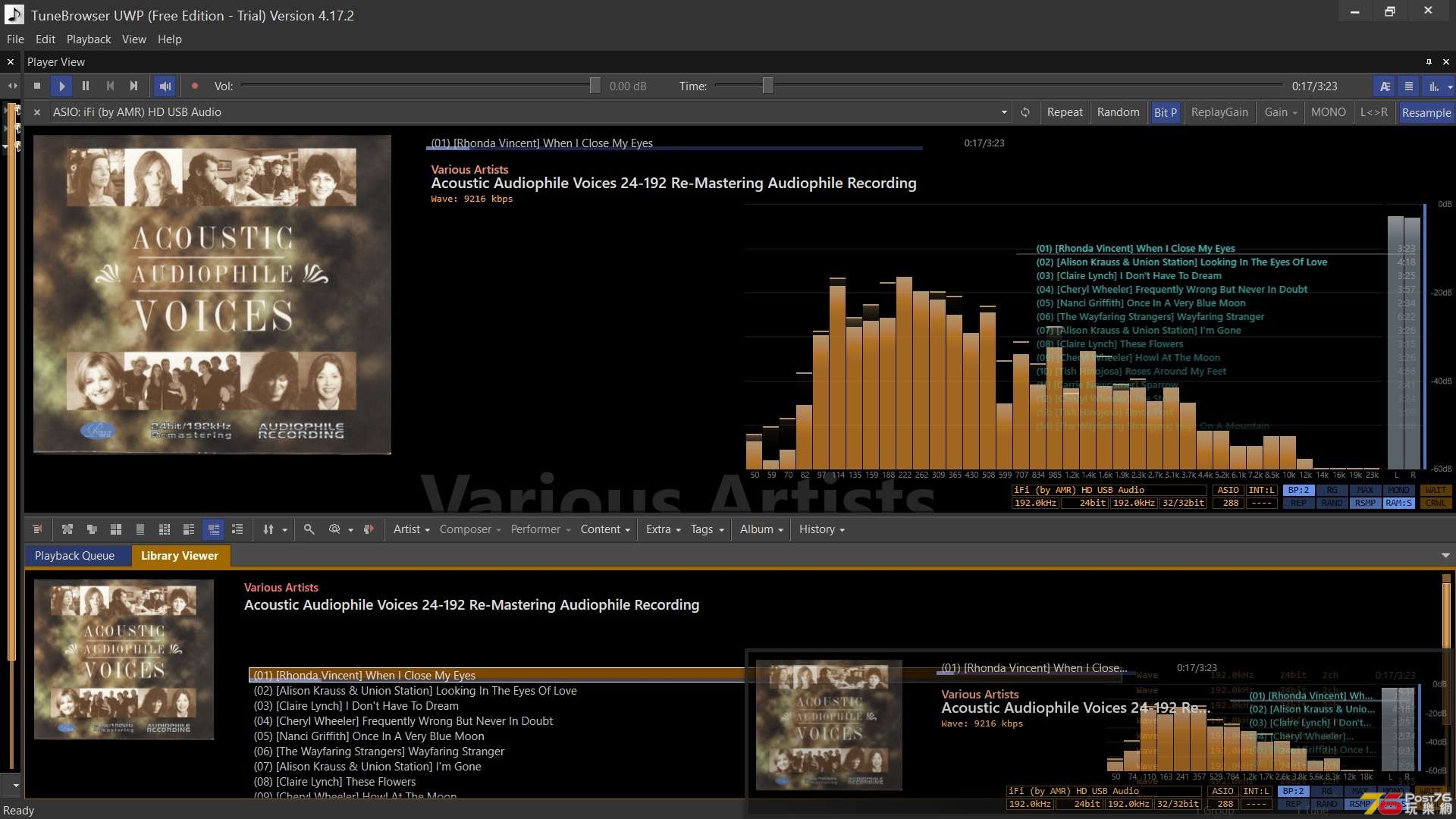Open the filter icon's dropdown arrow
This screenshot has height=819, width=1456.
point(350,530)
